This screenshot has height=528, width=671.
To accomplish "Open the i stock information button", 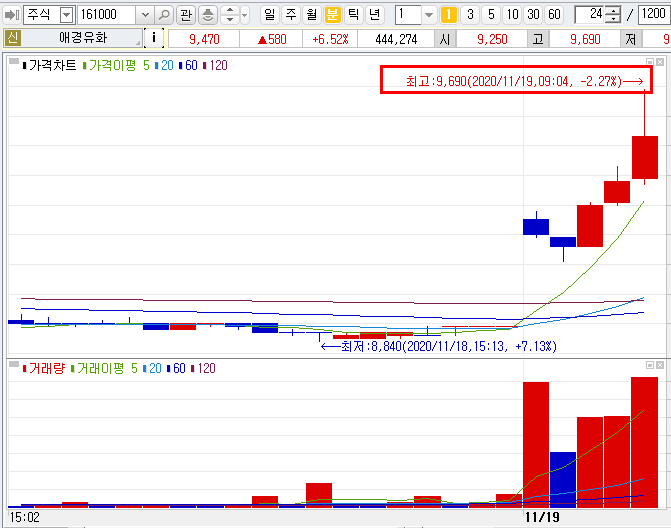I will (x=154, y=38).
